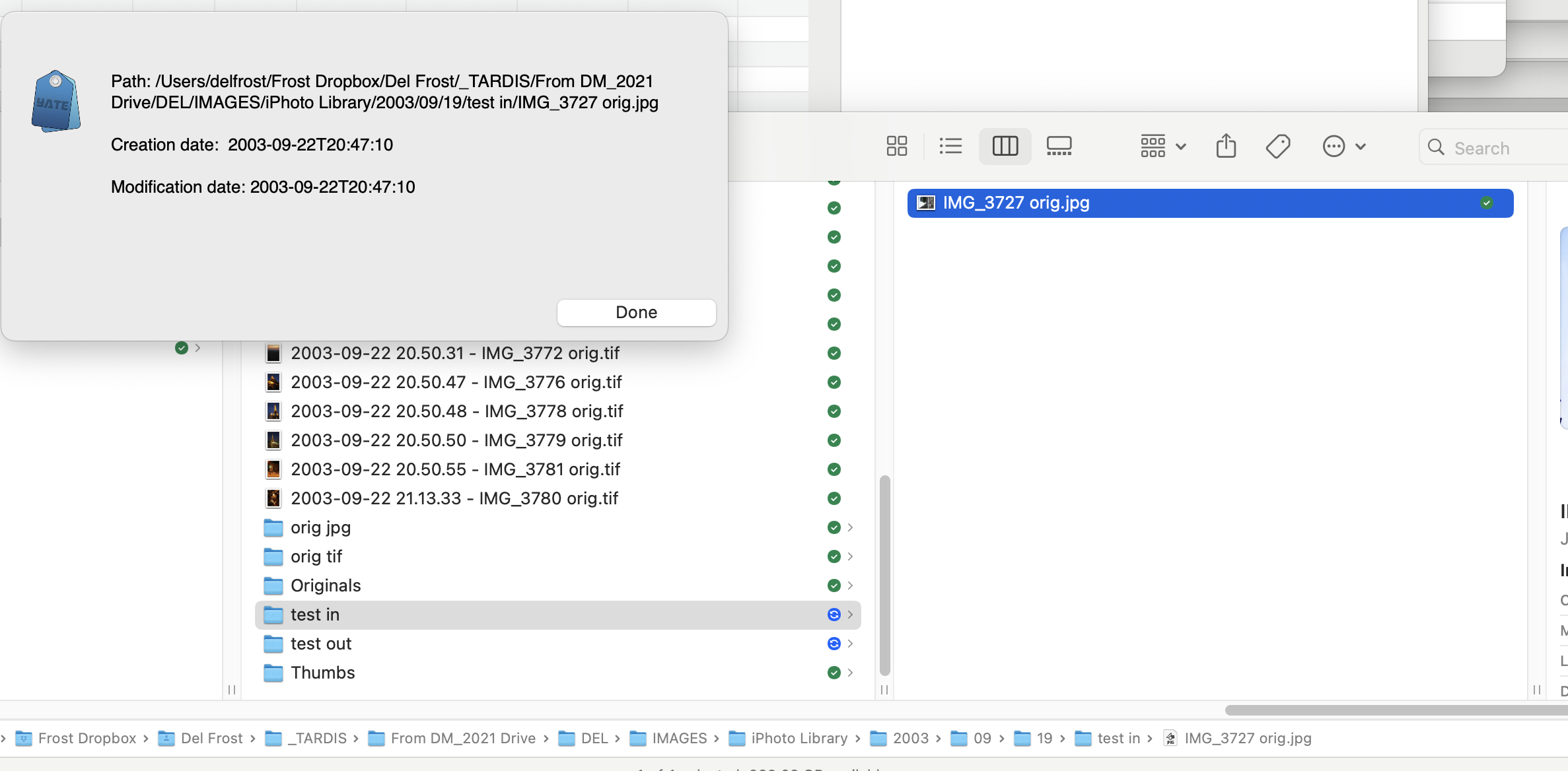Switch to gallery view
Image resolution: width=1568 pixels, height=771 pixels.
[x=1059, y=146]
